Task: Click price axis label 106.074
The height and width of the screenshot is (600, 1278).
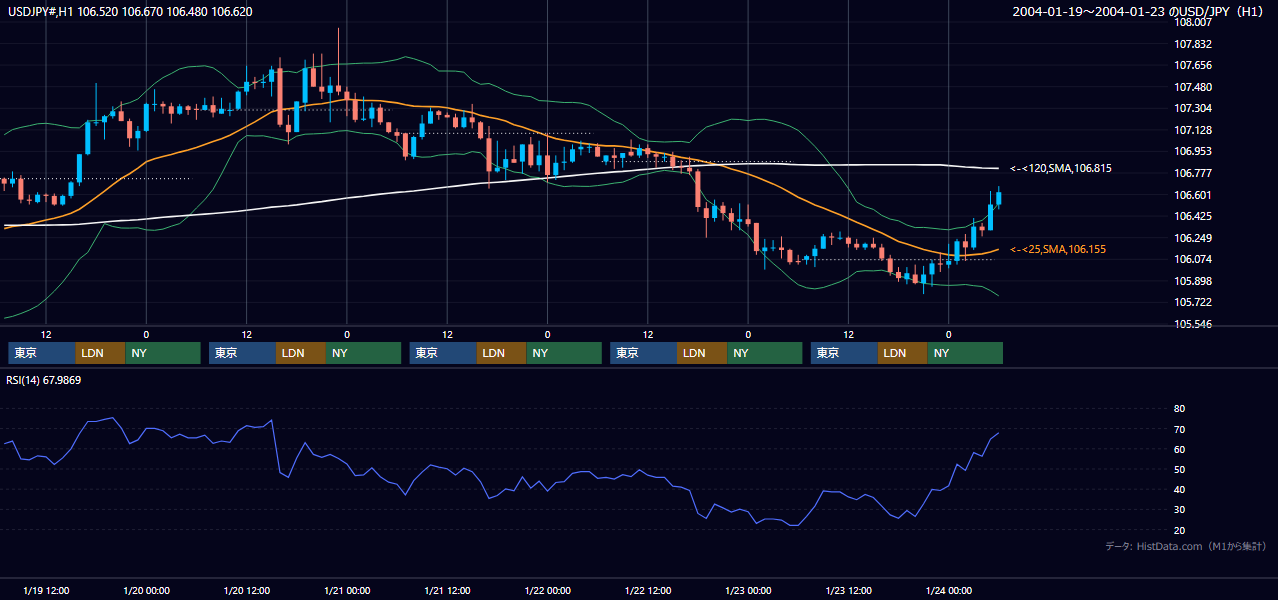Action: pyautogui.click(x=1193, y=259)
